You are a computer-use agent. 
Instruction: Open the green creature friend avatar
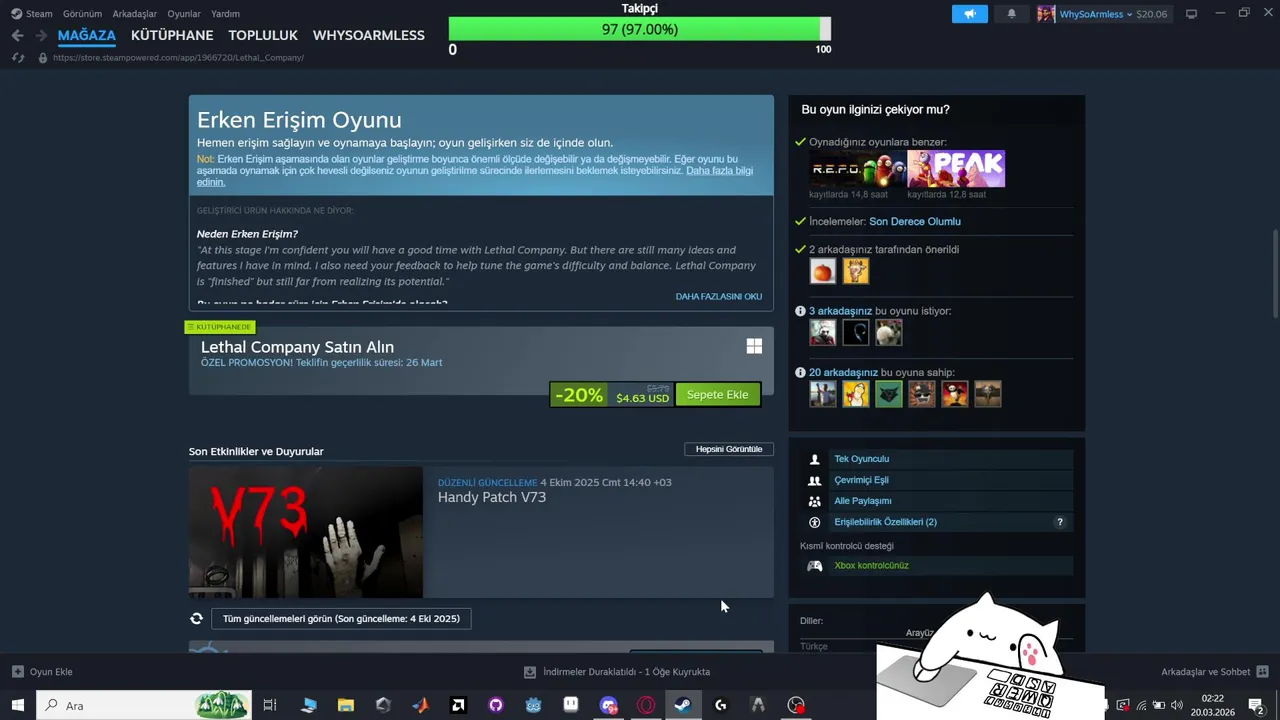click(888, 394)
